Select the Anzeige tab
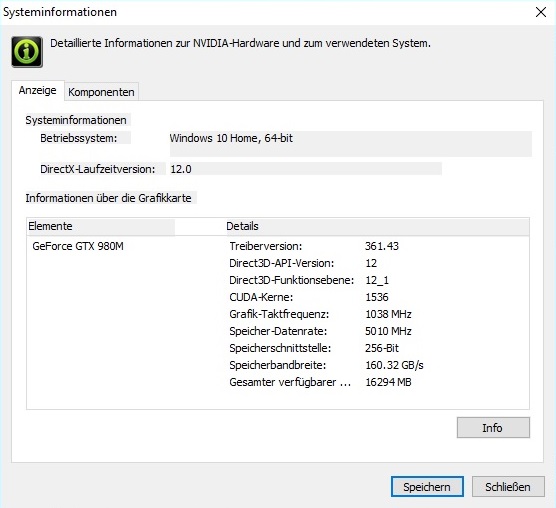This screenshot has height=508, width=556. (38, 90)
